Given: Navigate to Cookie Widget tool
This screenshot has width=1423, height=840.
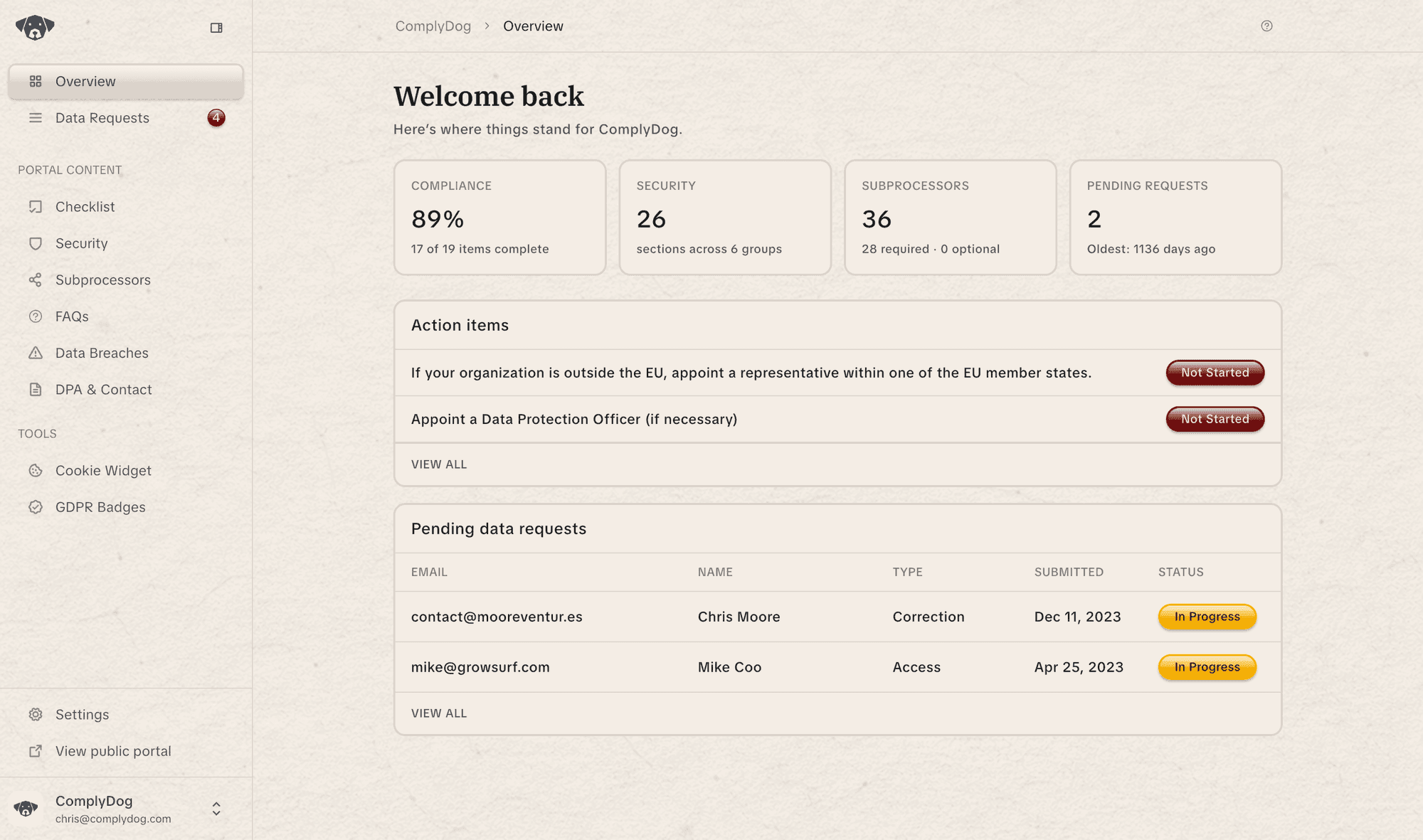Looking at the screenshot, I should (126, 471).
